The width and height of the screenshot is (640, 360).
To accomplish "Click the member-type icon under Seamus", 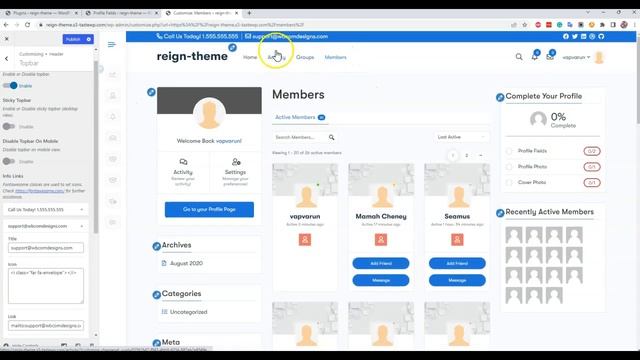I will pos(457,240).
